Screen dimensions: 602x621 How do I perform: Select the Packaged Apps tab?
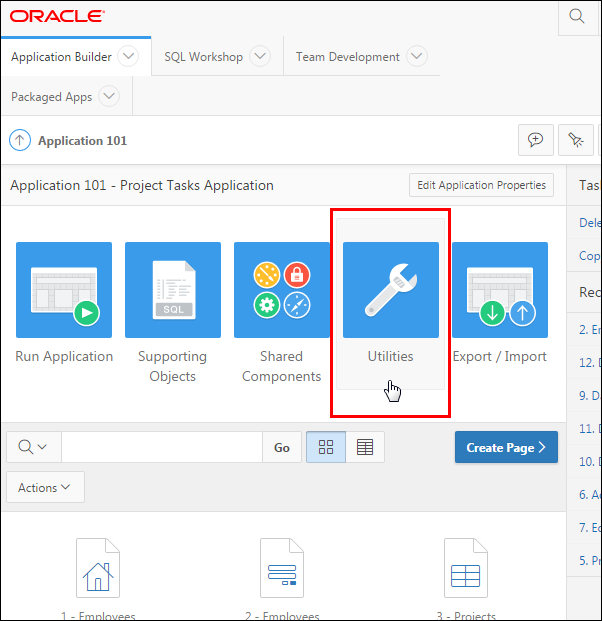click(51, 97)
